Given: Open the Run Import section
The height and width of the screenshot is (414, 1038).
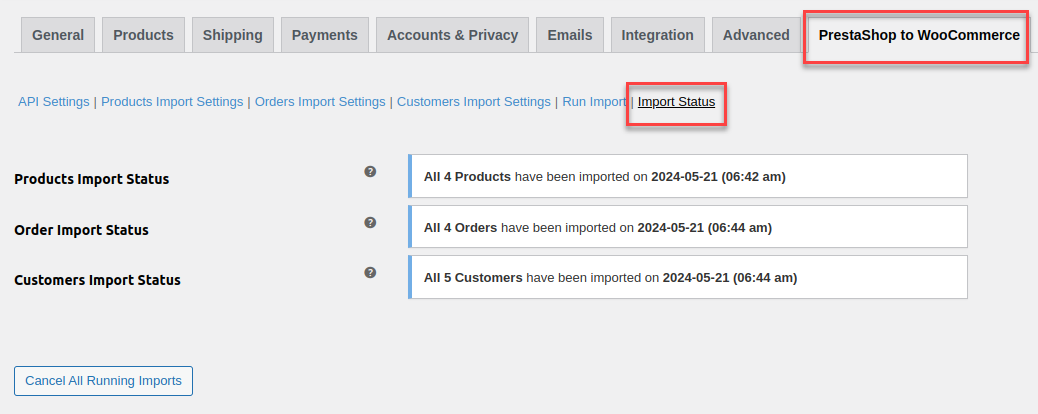Looking at the screenshot, I should point(593,102).
